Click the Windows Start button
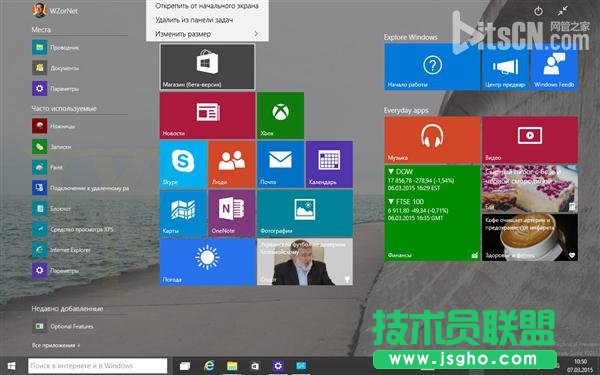 pyautogui.click(x=11, y=366)
